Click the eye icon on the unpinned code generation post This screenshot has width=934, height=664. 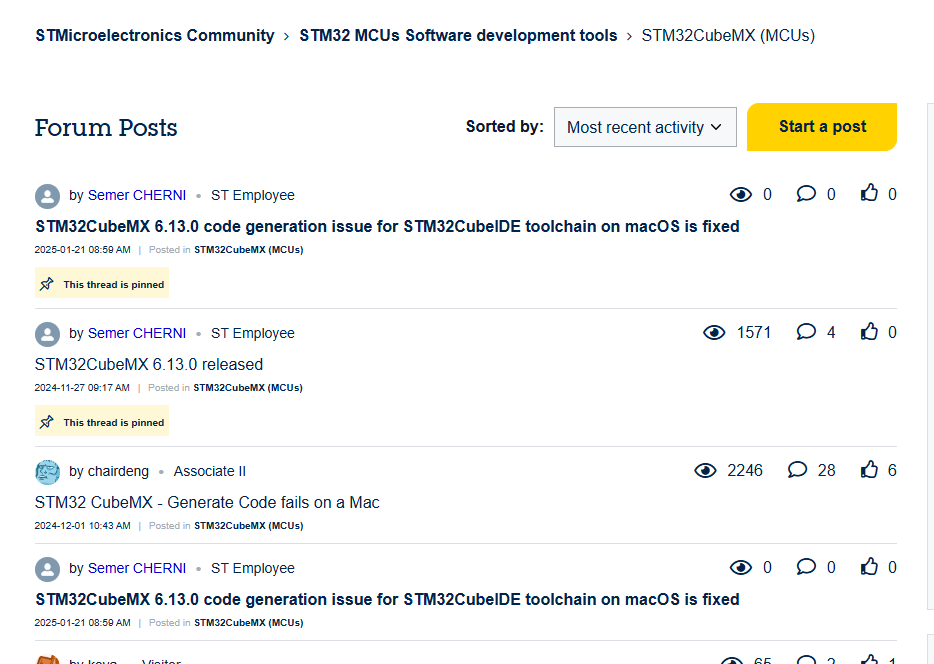[740, 568]
